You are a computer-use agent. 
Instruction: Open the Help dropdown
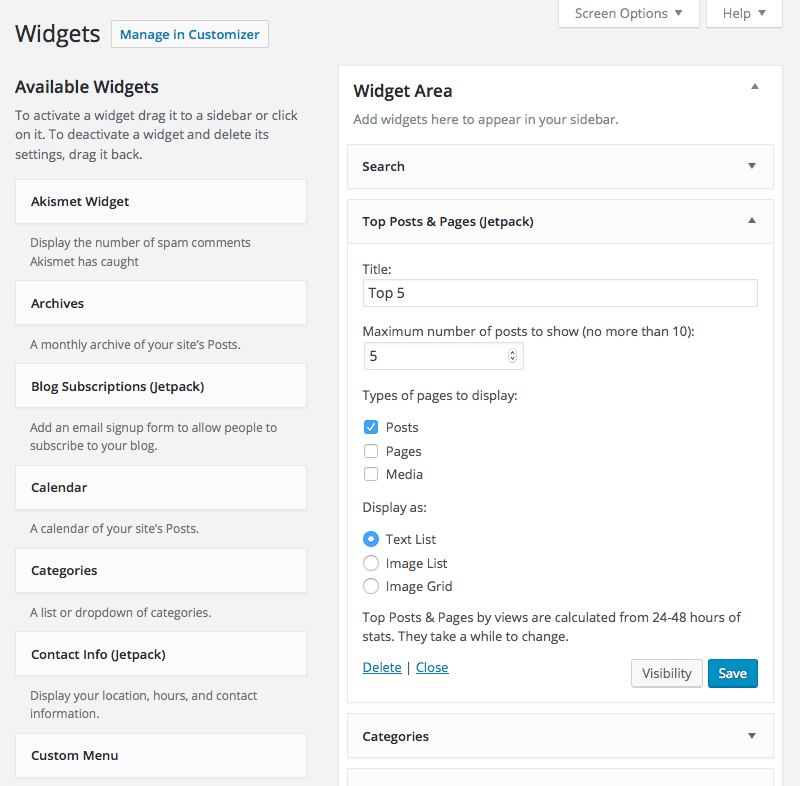tap(743, 14)
